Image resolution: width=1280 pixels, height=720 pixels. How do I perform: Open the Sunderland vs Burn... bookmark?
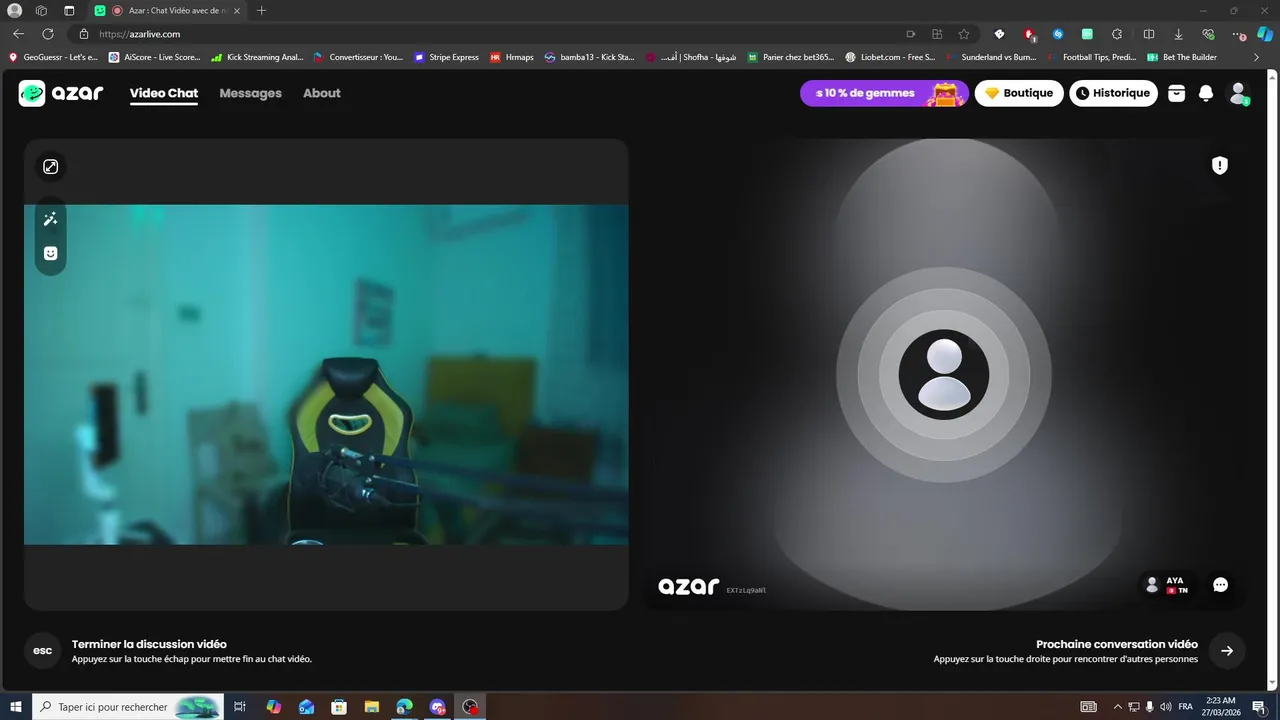coord(991,57)
